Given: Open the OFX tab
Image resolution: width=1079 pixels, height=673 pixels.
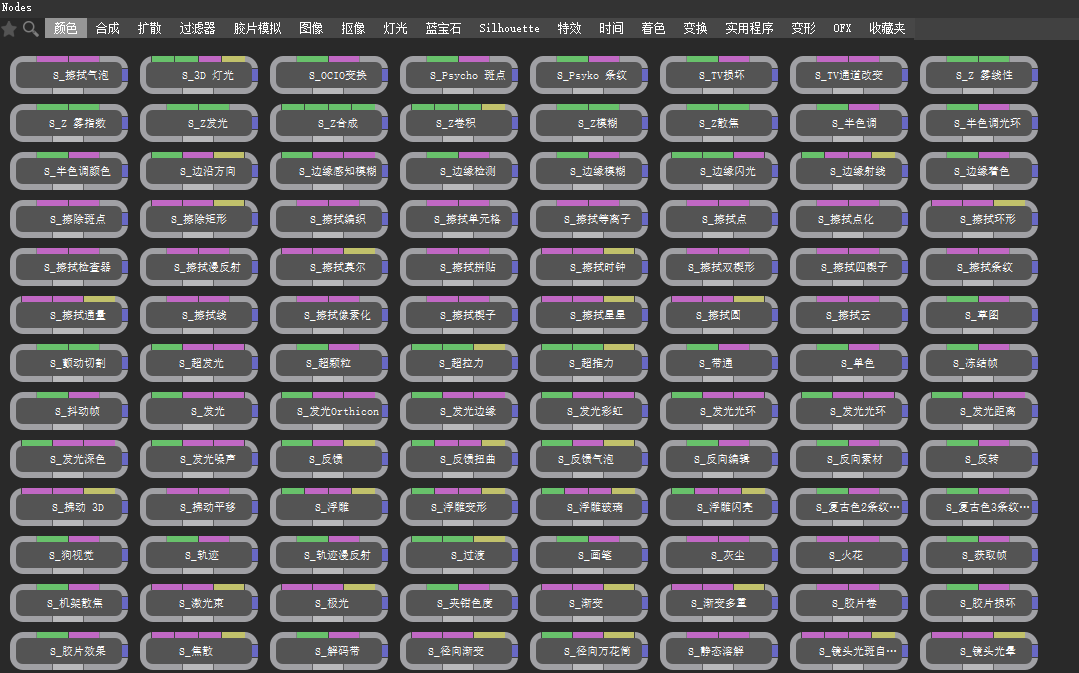Looking at the screenshot, I should (842, 28).
